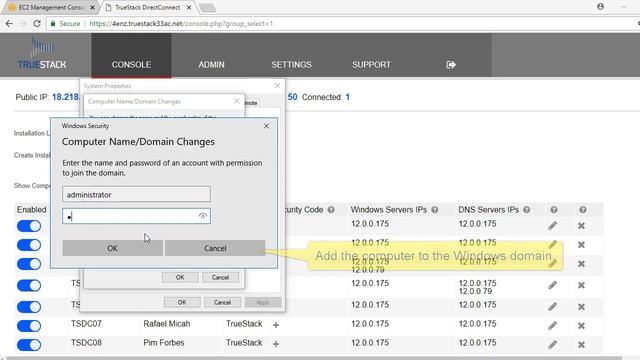The image size is (640, 360).
Task: Click the Rafael Micah user cell
Action: [167, 324]
